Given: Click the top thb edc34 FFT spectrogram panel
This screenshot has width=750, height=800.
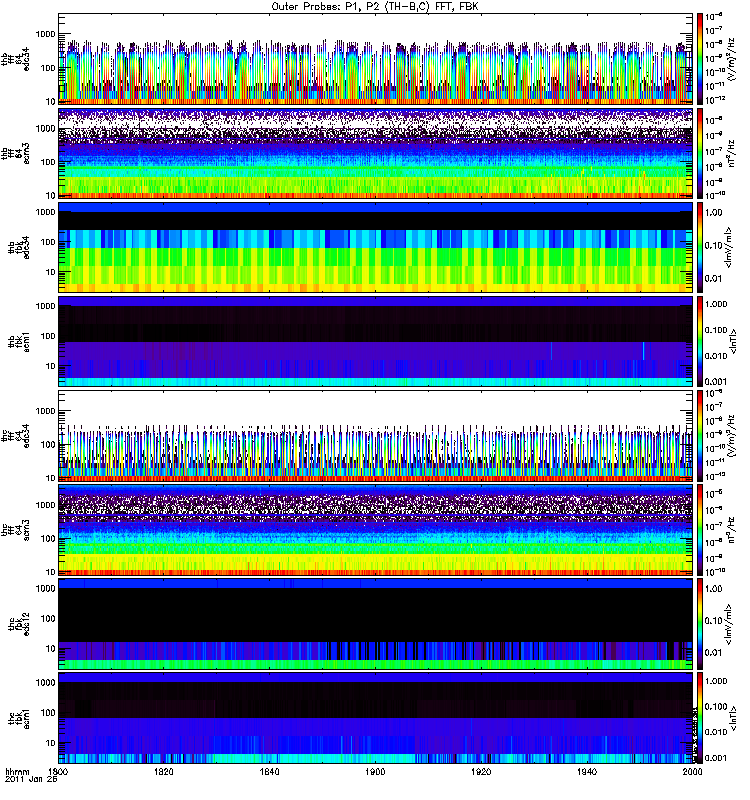Looking at the screenshot, I should tap(376, 59).
